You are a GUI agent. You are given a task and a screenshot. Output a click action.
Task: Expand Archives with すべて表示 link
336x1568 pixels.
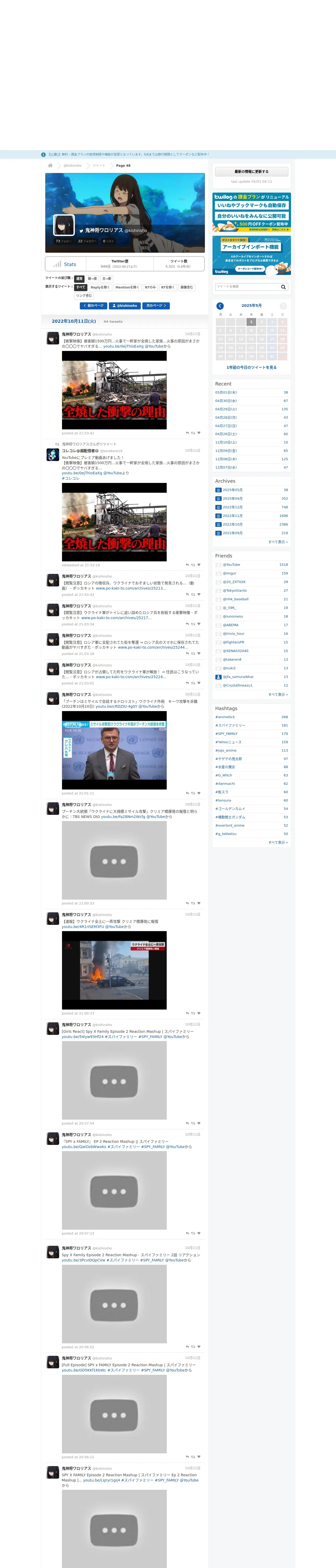[278, 542]
